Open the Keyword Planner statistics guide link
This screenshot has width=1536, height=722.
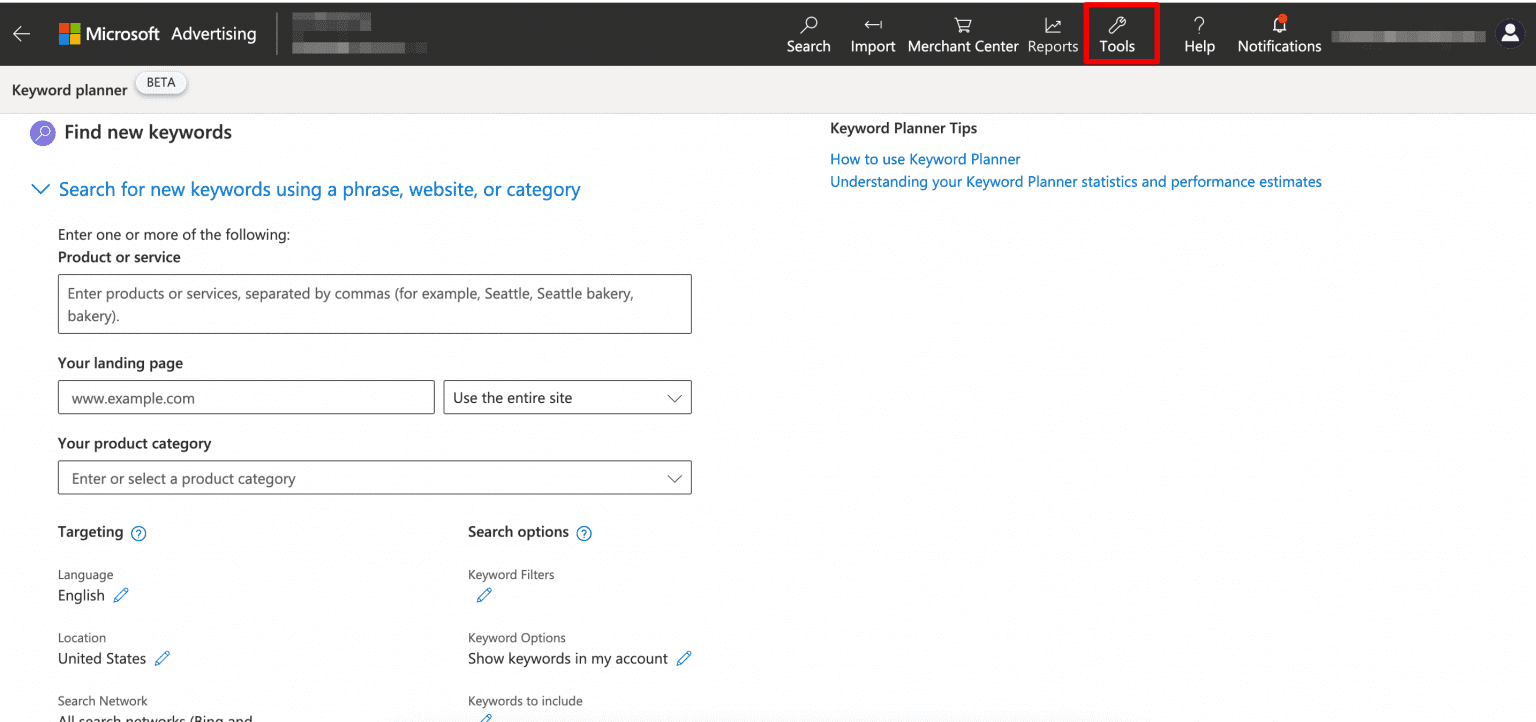tap(1076, 181)
